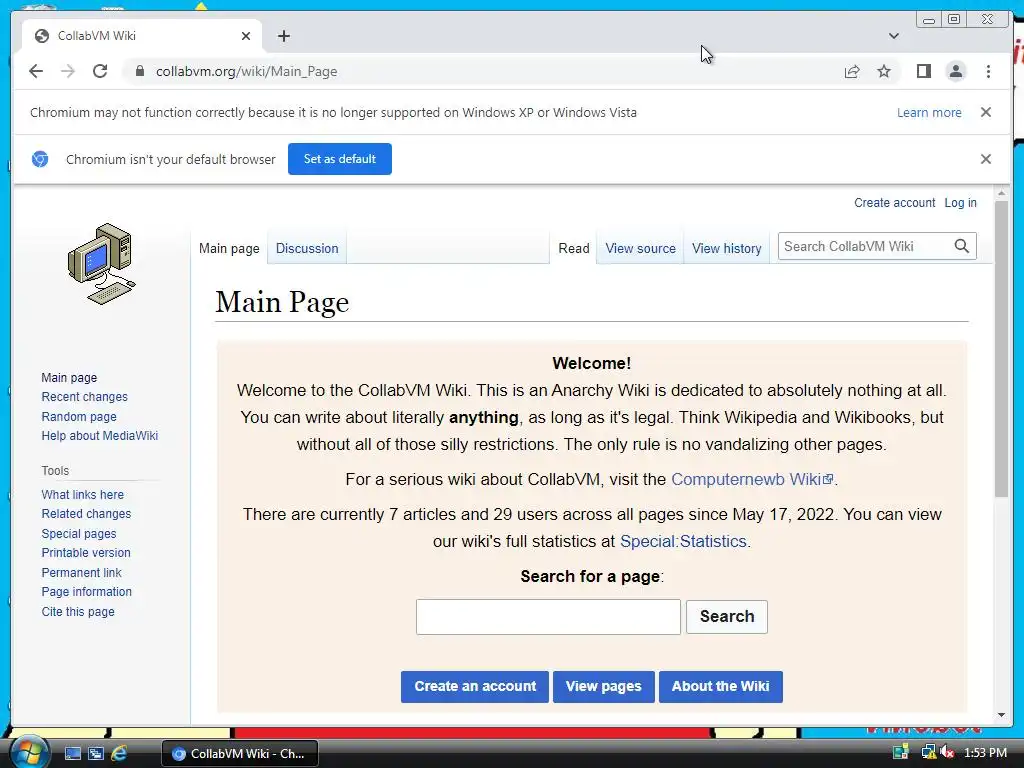Viewport: 1024px width, 768px height.
Task: Open Help about MediaWiki link
Action: 99,436
